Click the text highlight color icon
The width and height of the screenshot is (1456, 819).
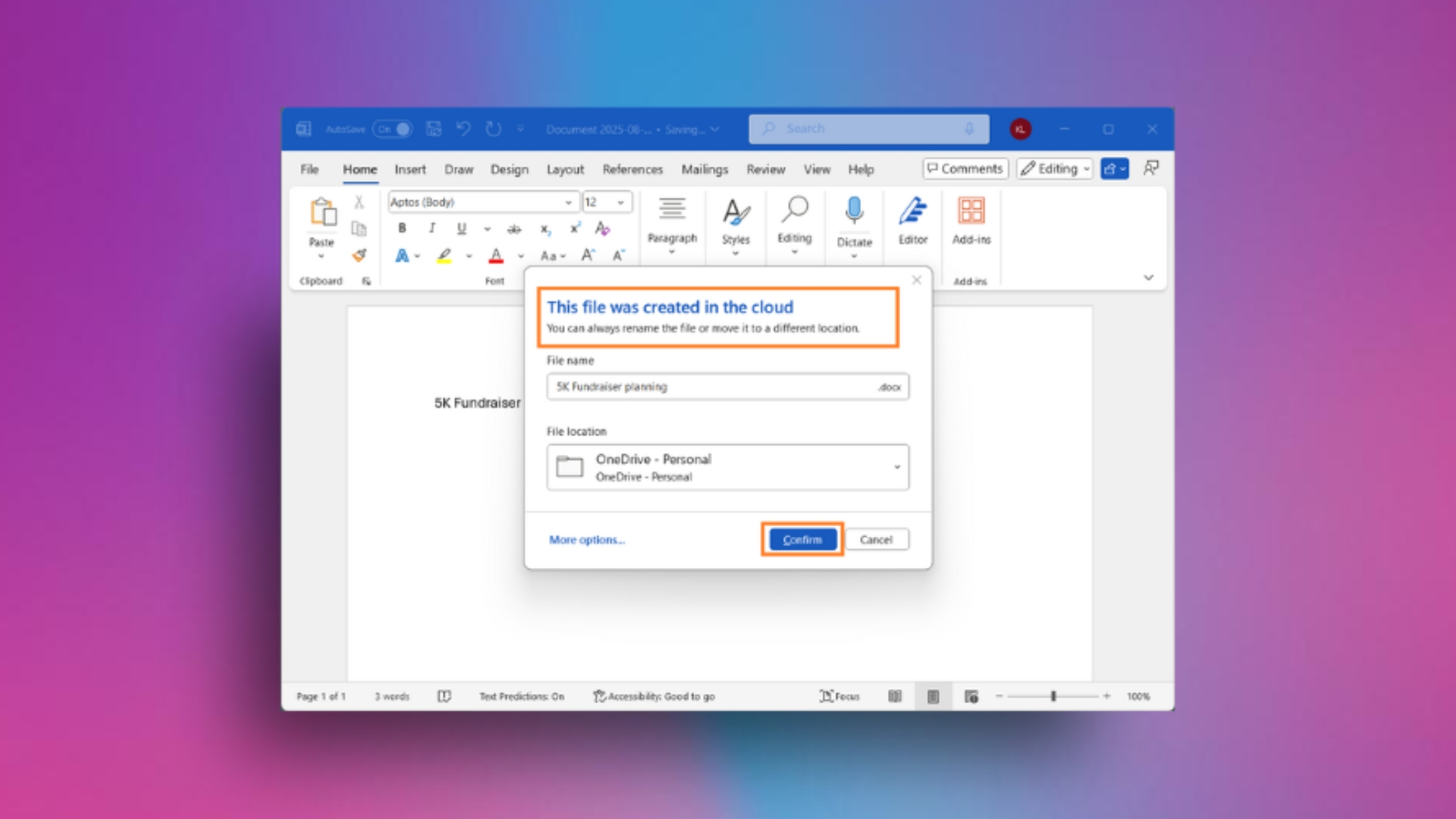coord(444,256)
